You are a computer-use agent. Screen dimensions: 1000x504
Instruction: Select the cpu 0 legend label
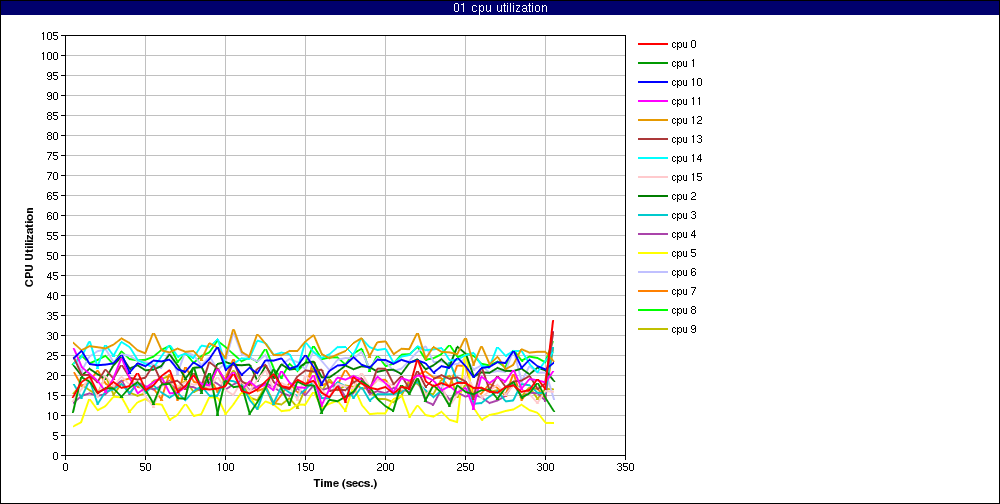pyautogui.click(x=684, y=45)
